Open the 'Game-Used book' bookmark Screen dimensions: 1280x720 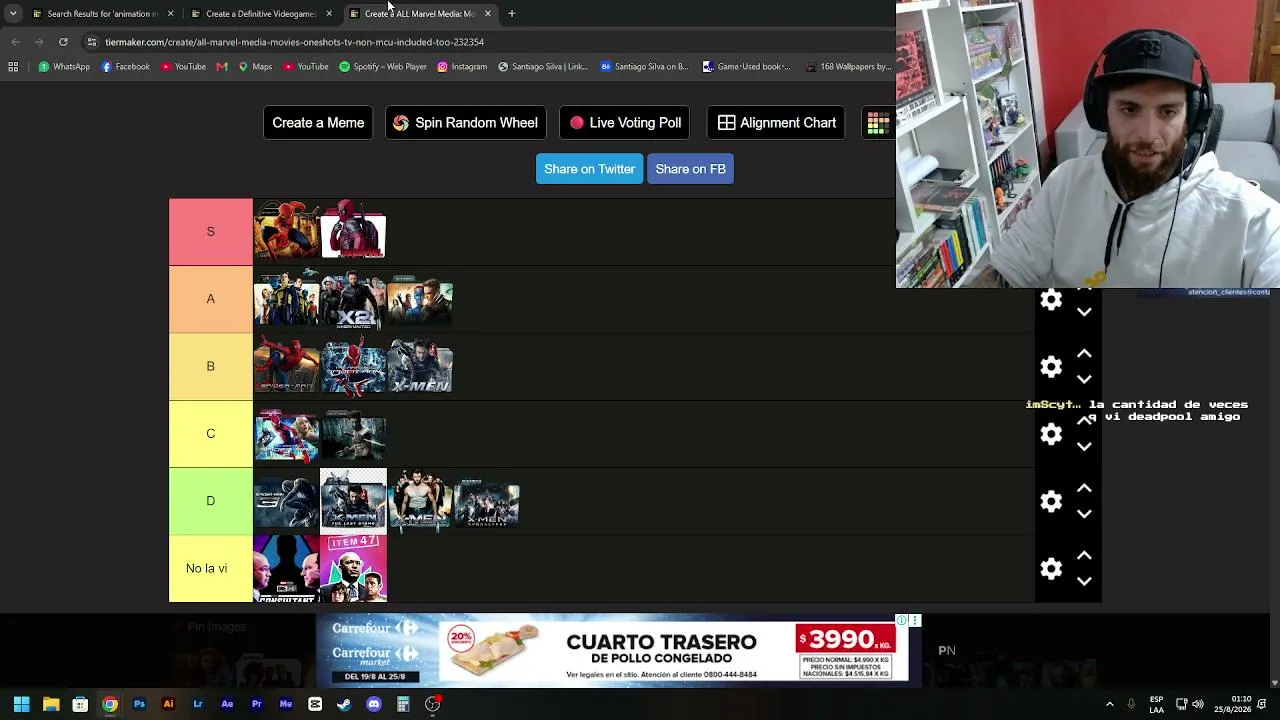pos(746,67)
